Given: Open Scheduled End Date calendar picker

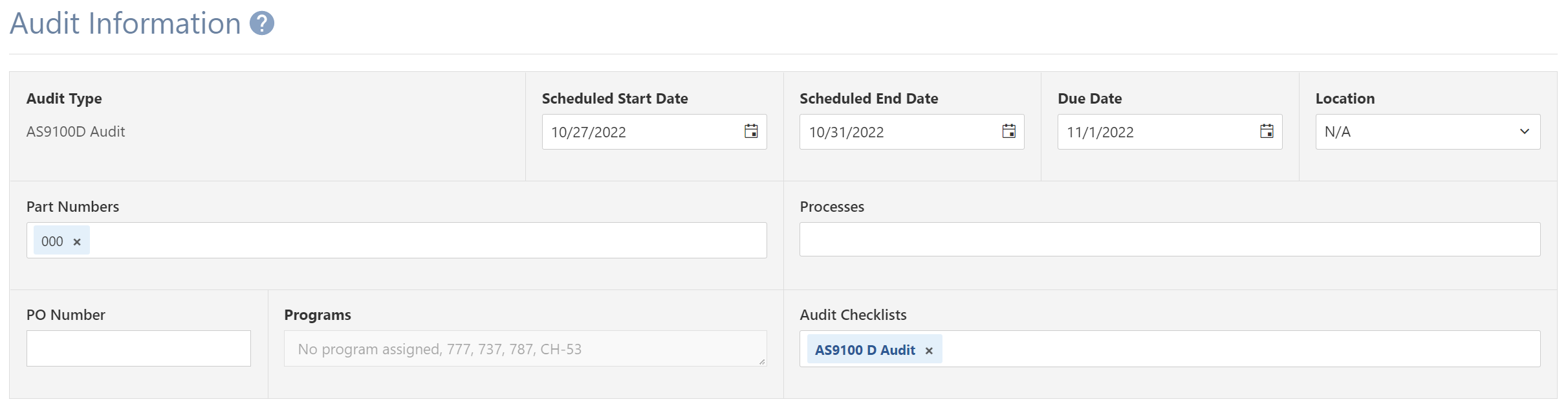Looking at the screenshot, I should click(1009, 131).
